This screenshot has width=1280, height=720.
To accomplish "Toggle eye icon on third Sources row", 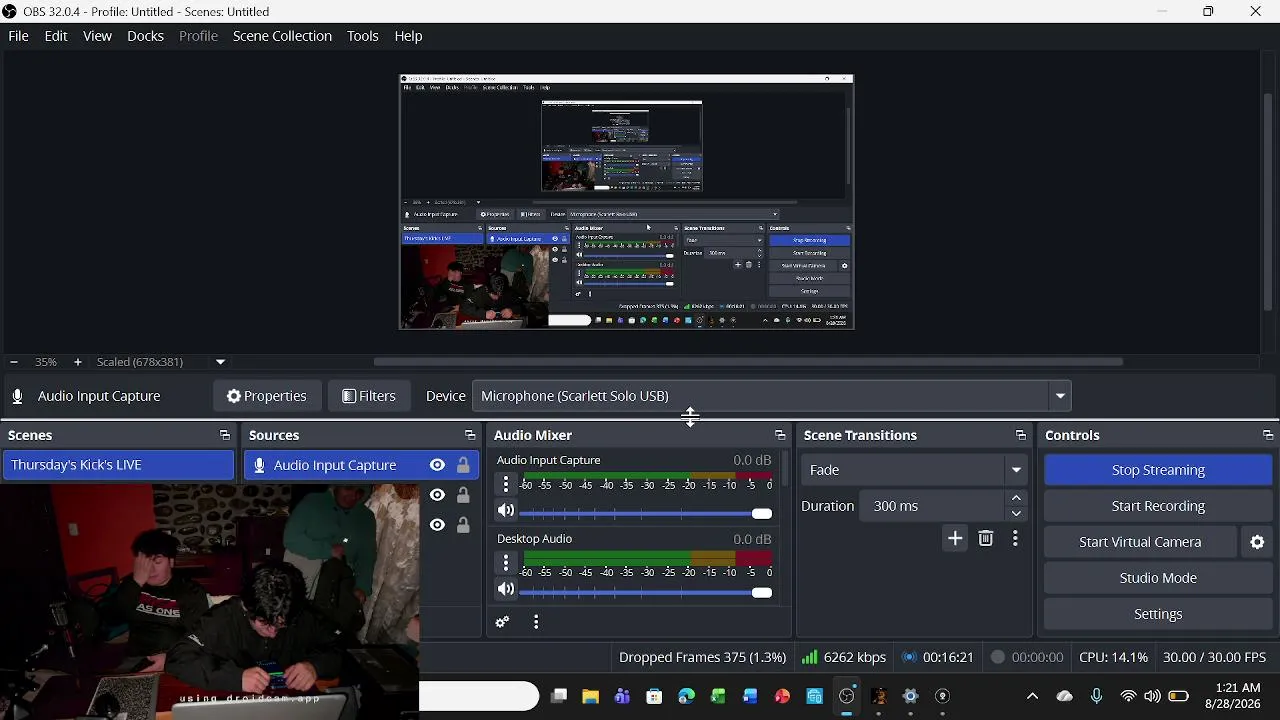I will click(x=437, y=525).
